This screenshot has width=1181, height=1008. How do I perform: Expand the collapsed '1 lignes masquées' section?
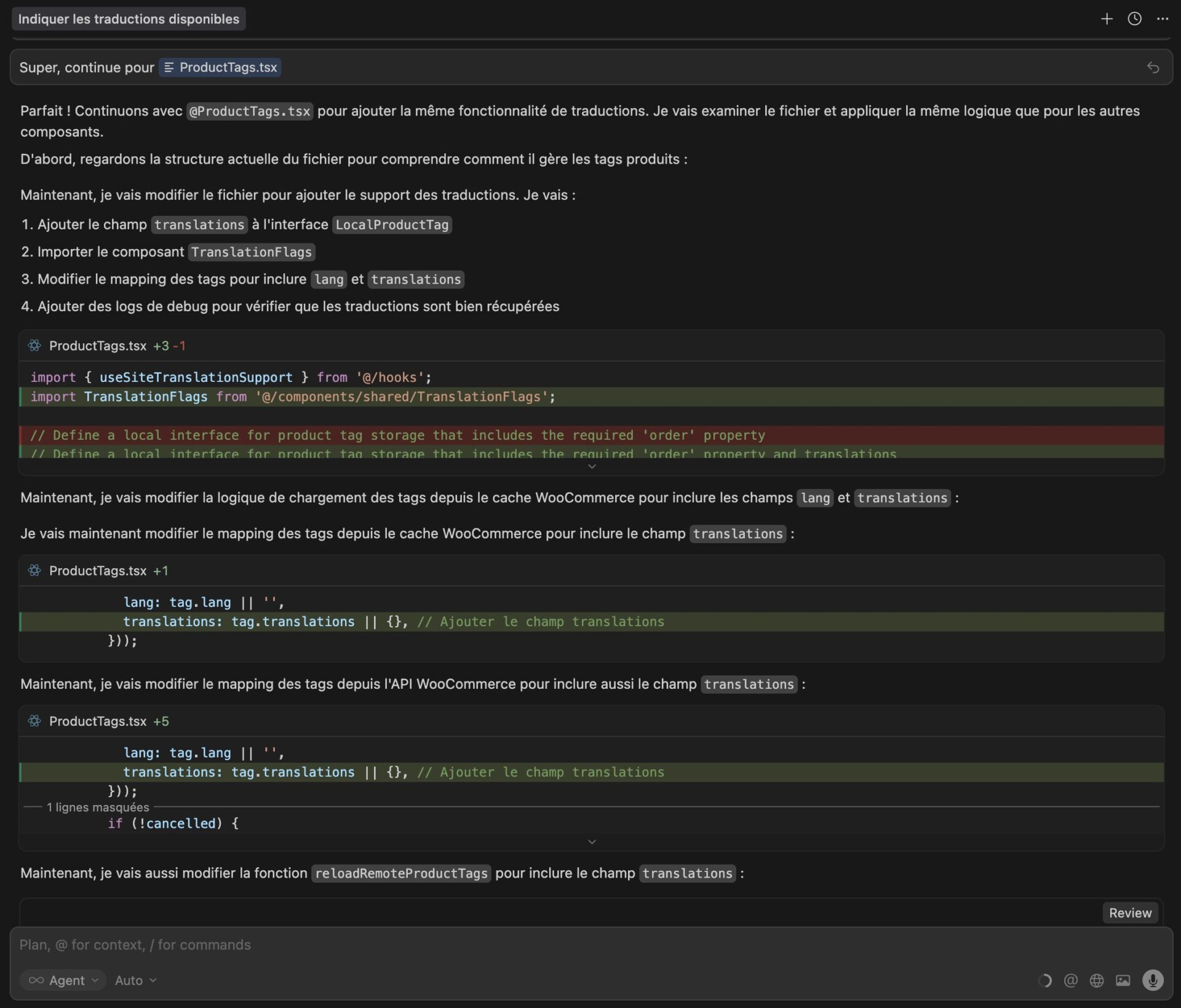click(x=97, y=808)
